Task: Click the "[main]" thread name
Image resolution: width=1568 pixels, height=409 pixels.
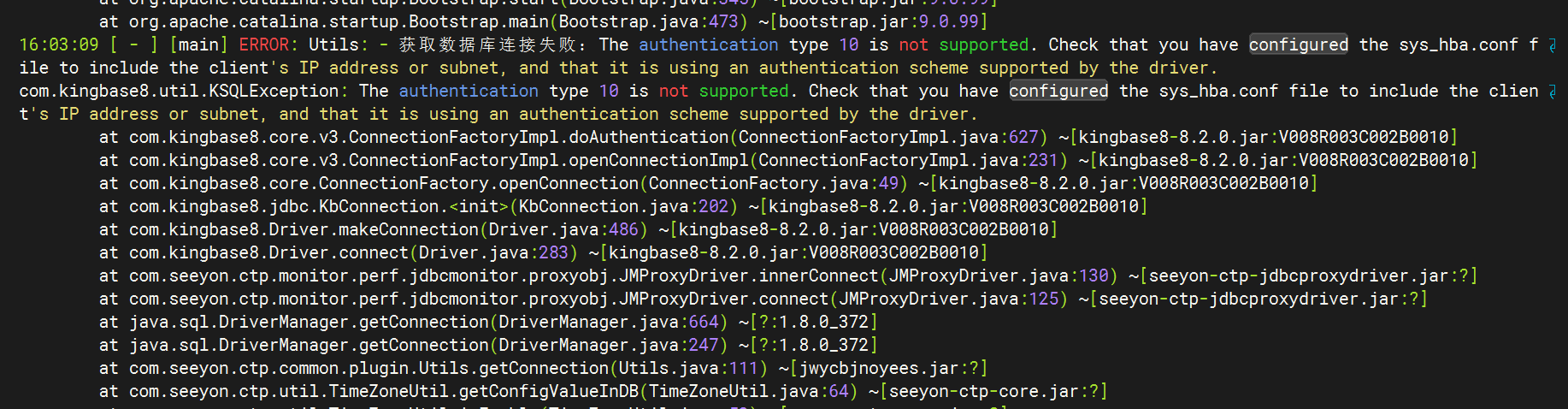Action: [198, 44]
